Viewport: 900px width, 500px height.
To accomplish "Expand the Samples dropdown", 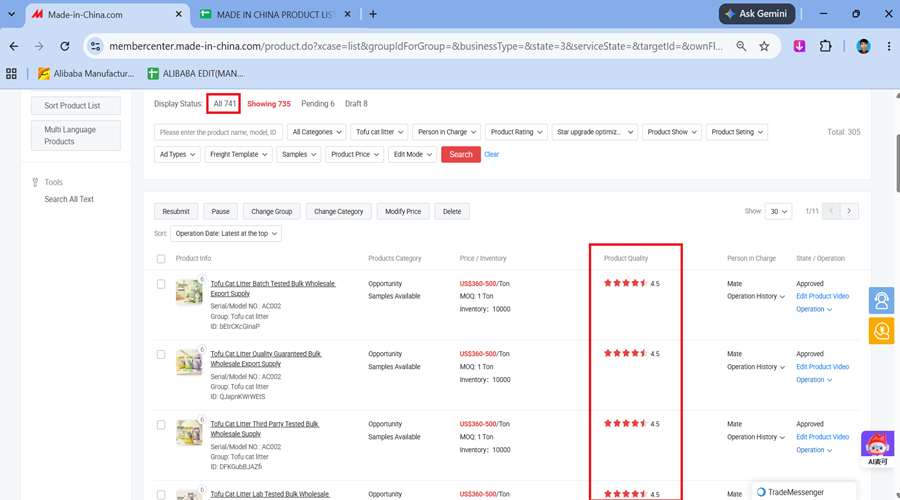I will click(x=298, y=154).
